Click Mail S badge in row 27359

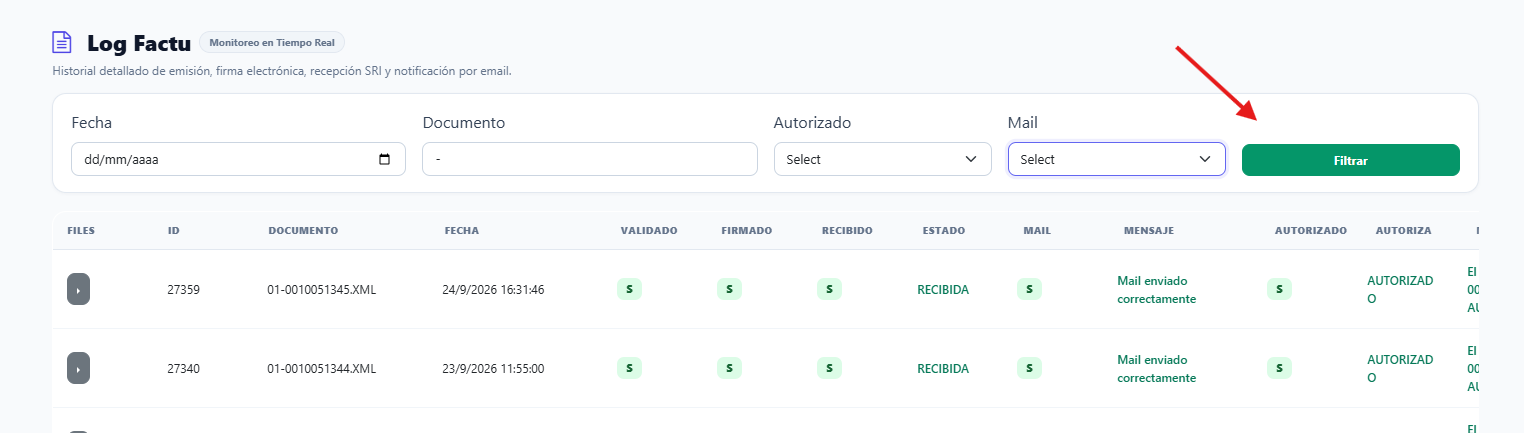[x=1029, y=289]
